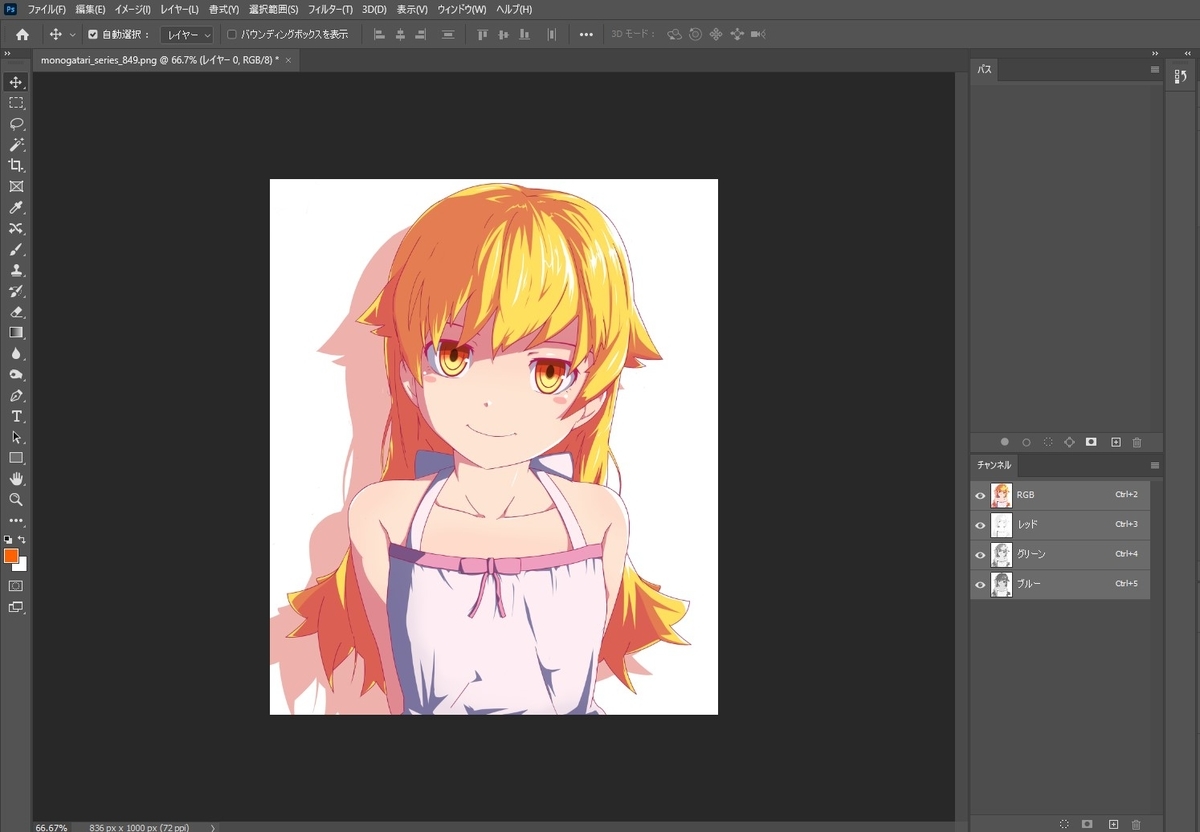The image size is (1200, 832).
Task: Select the Lasso tool
Action: pyautogui.click(x=16, y=124)
